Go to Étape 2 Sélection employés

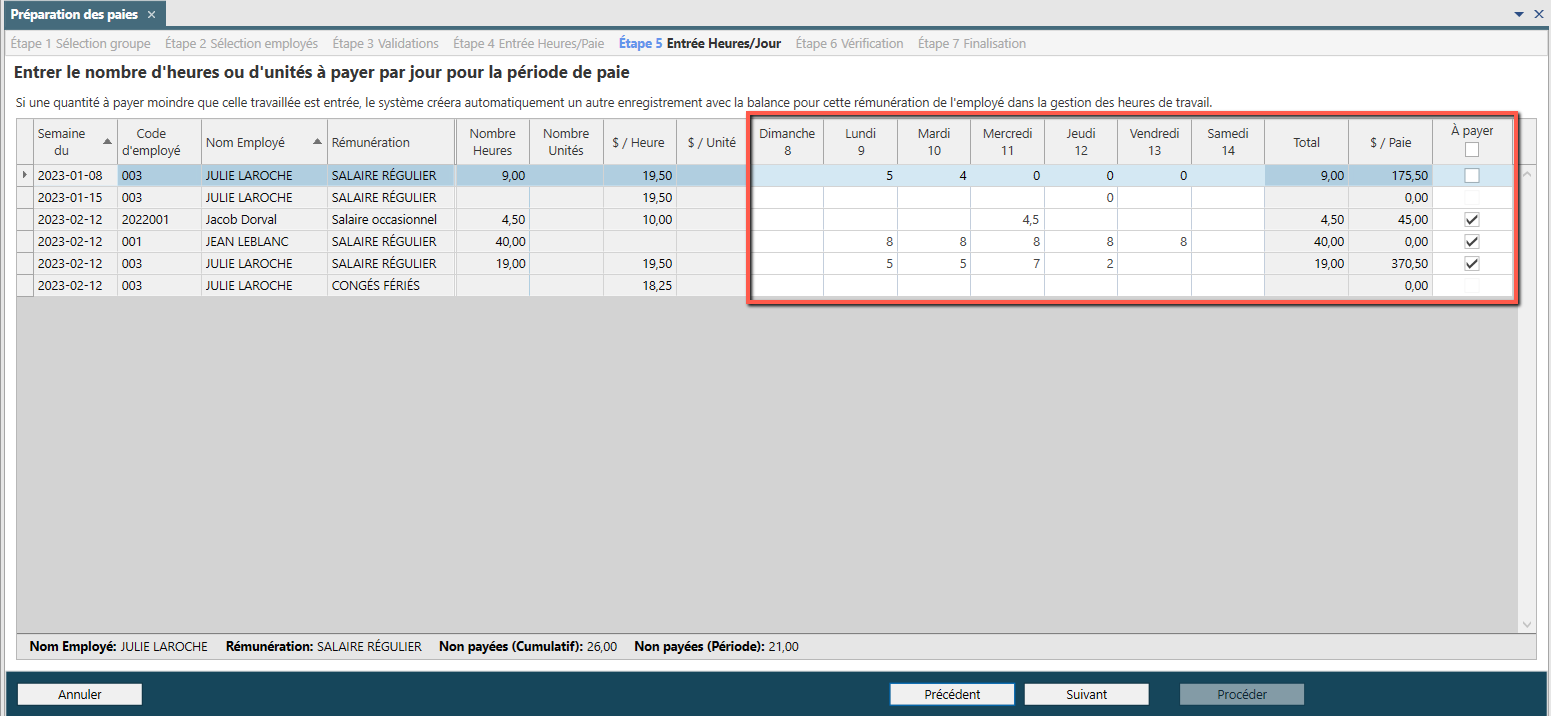tap(241, 44)
